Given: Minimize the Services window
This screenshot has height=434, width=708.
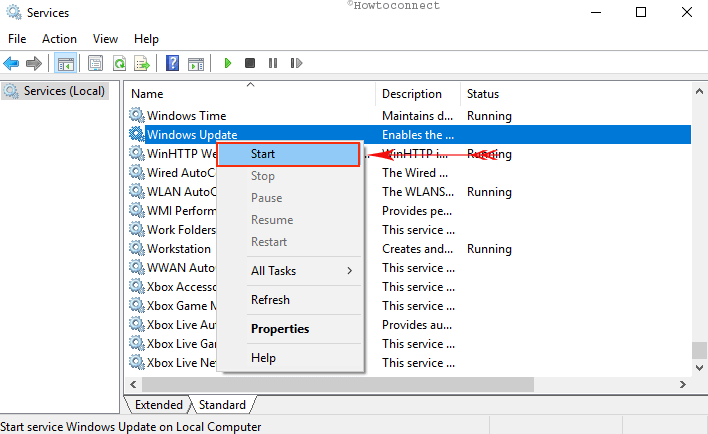Looking at the screenshot, I should coord(596,12).
